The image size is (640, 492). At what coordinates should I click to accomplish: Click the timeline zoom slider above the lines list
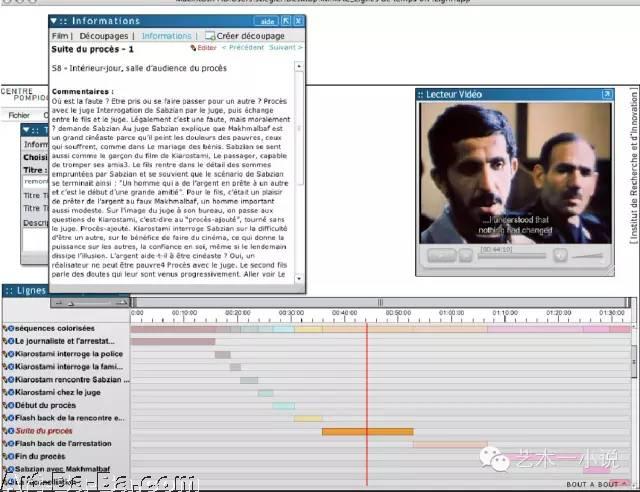pos(91,303)
